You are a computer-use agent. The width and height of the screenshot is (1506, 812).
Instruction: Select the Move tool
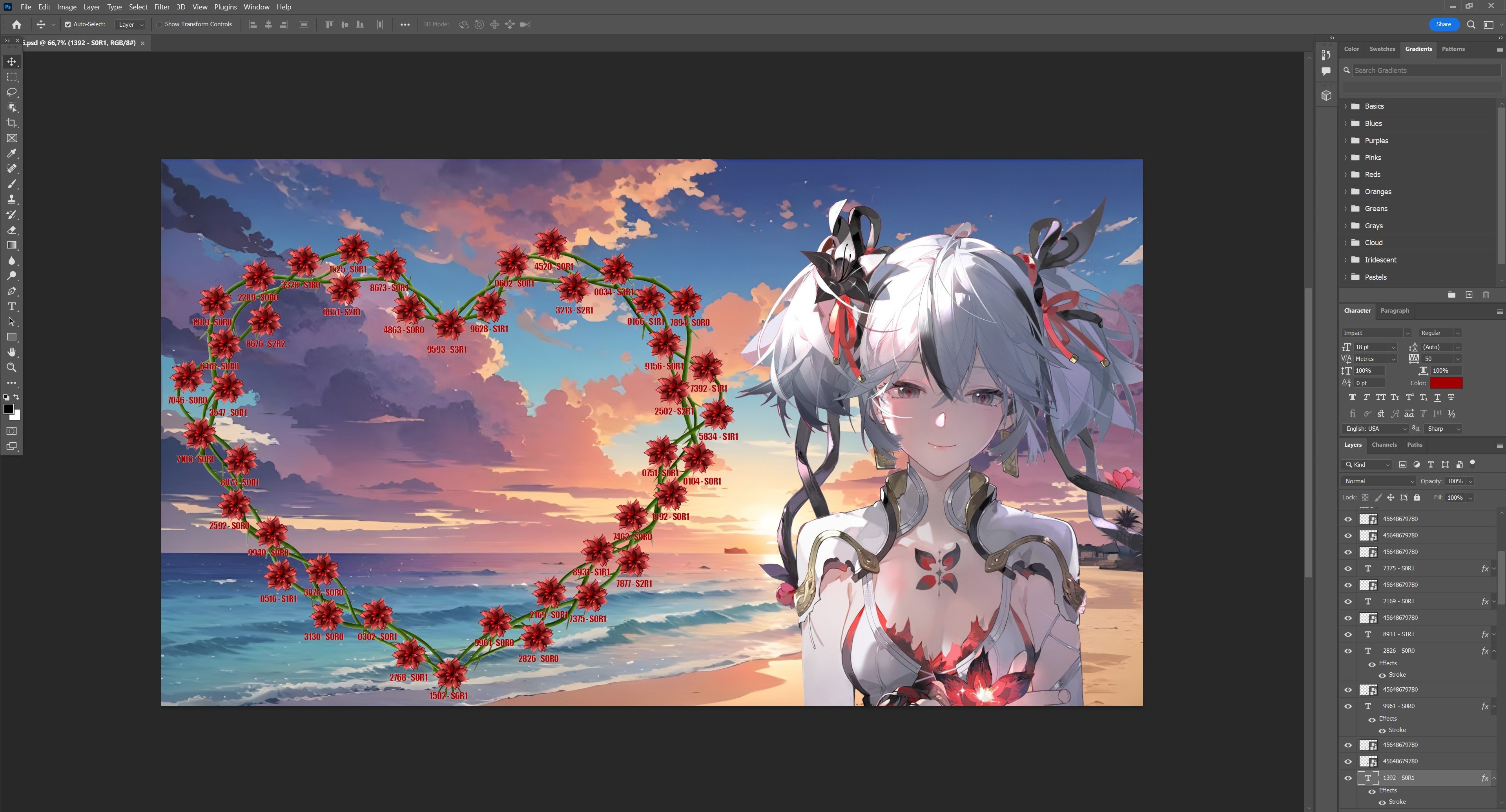[x=12, y=61]
